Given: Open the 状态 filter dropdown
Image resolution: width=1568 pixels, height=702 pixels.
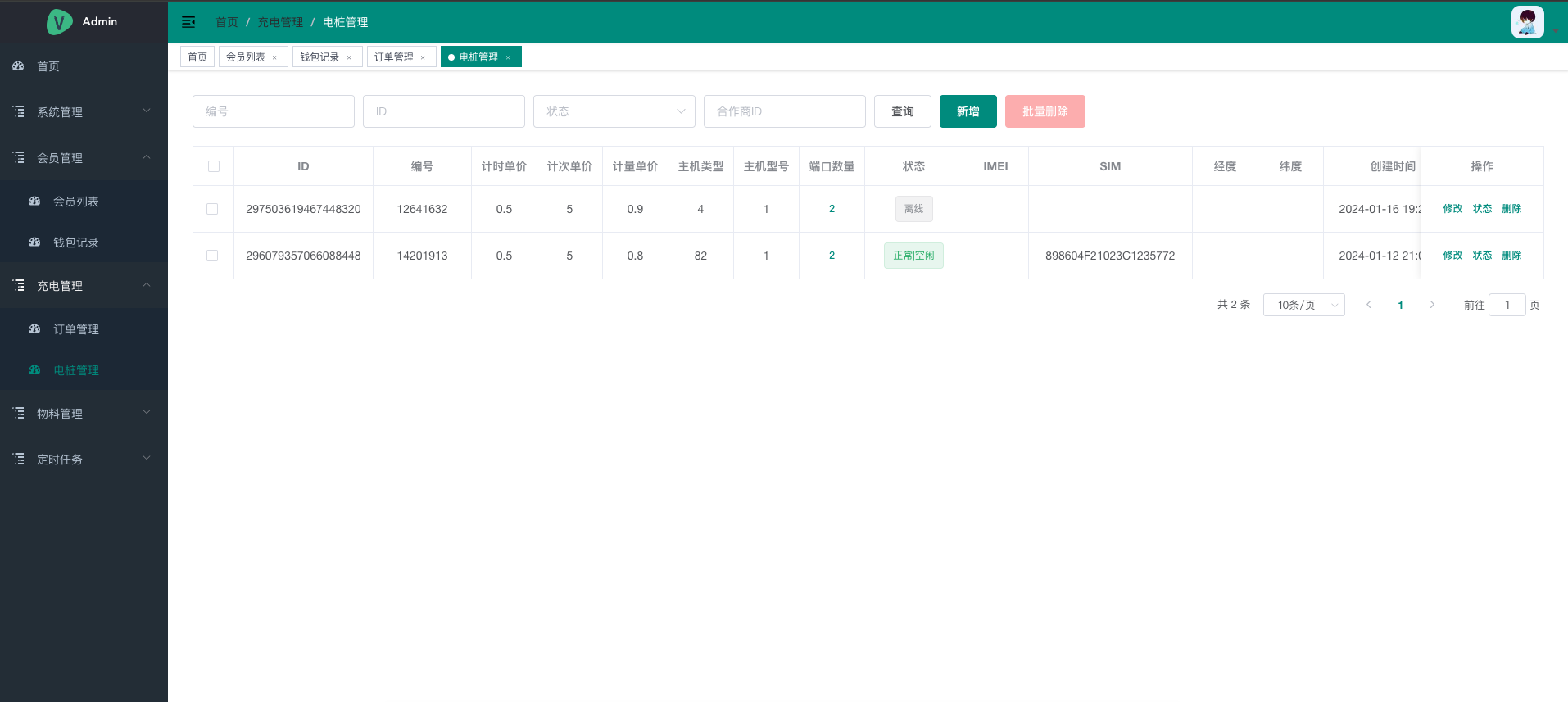Looking at the screenshot, I should point(614,111).
